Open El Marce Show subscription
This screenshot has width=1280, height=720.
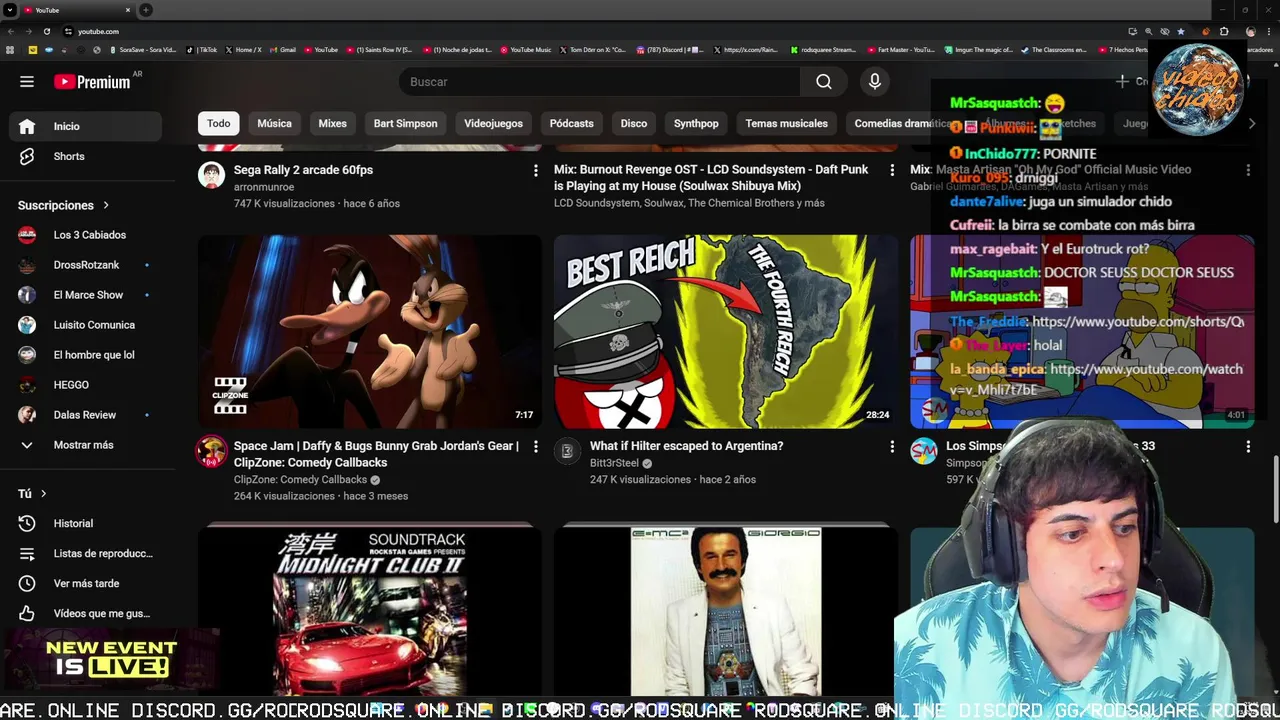point(86,295)
